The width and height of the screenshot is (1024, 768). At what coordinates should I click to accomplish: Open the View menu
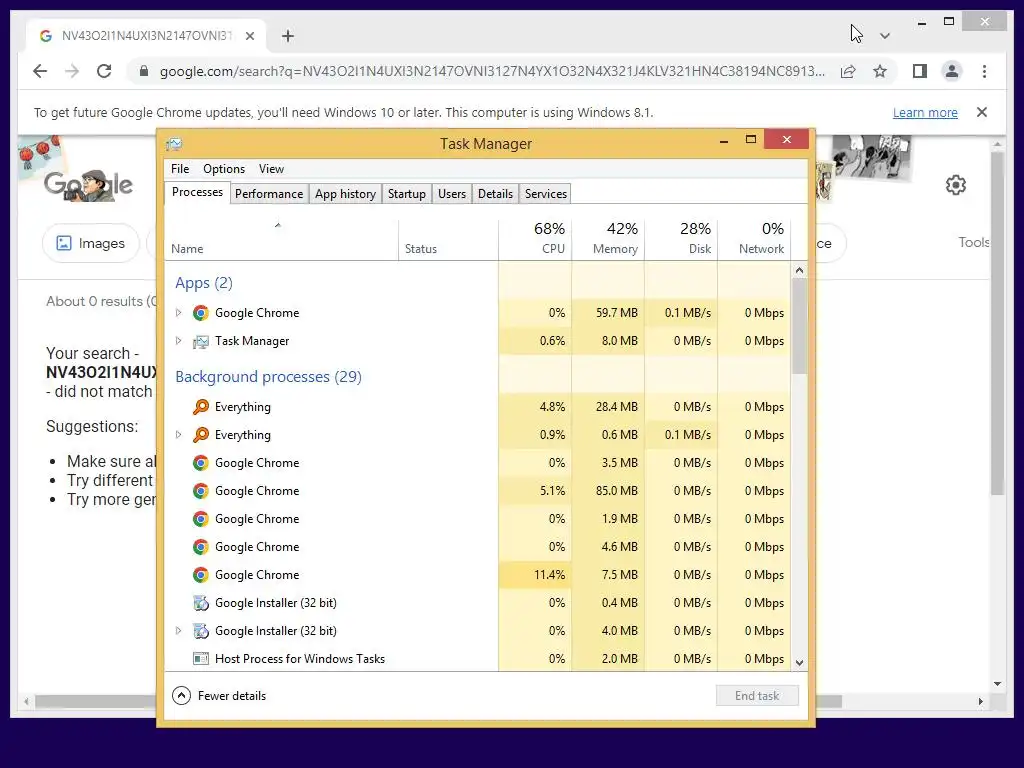tap(271, 168)
